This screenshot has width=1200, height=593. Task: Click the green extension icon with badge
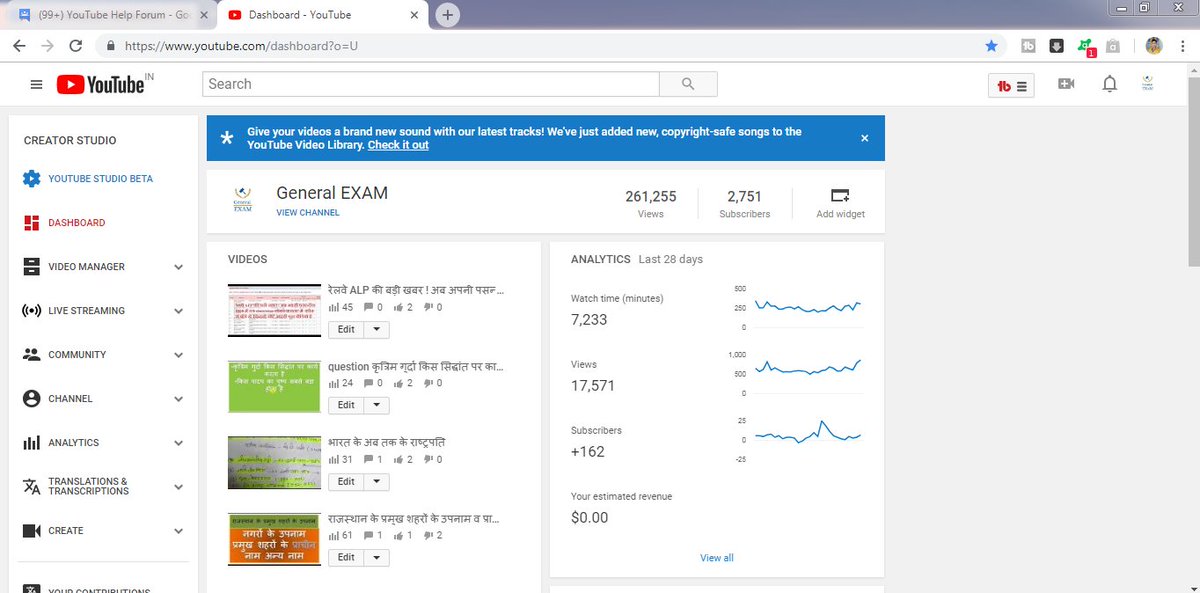click(x=1086, y=47)
